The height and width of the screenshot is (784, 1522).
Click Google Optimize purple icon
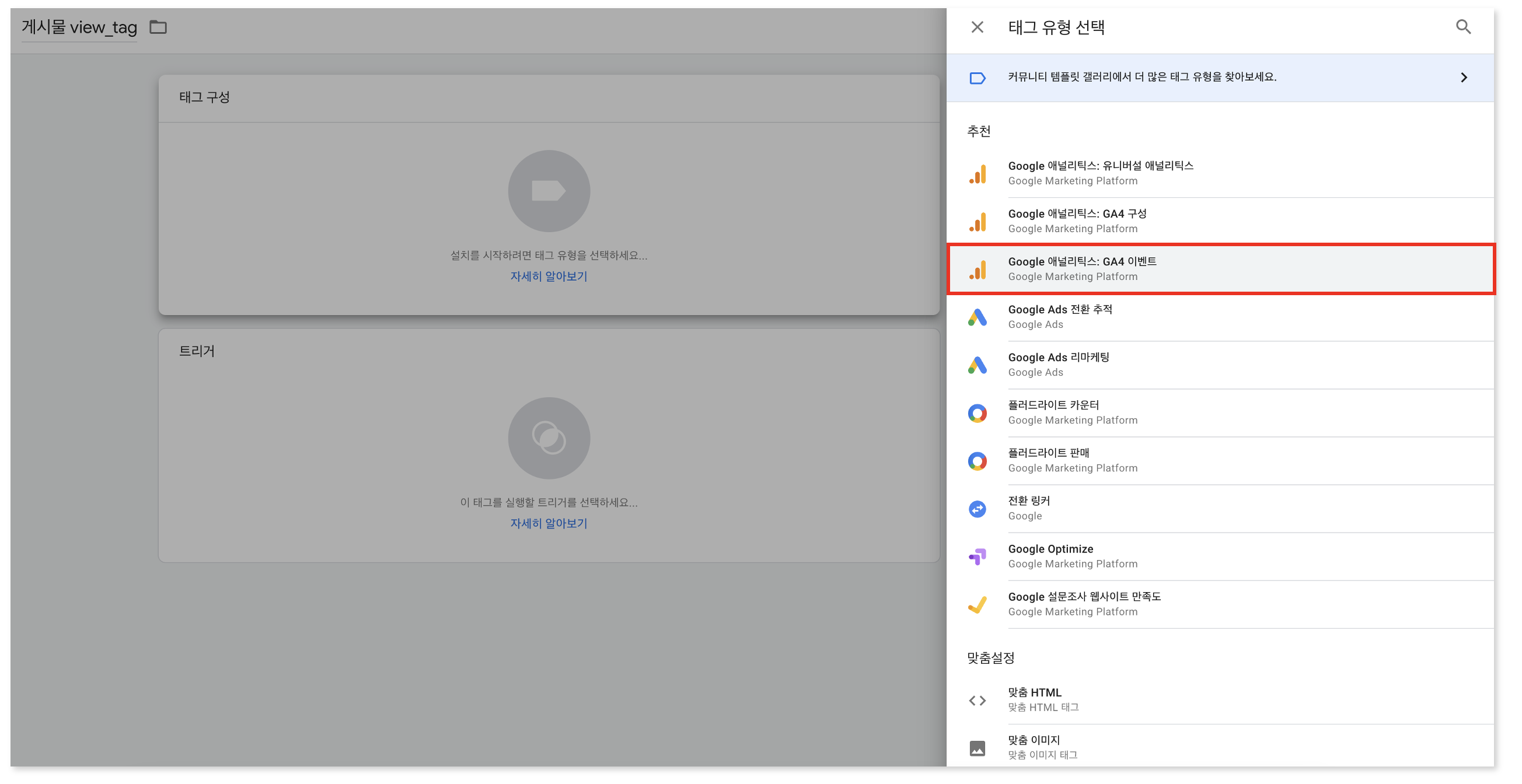[978, 556]
